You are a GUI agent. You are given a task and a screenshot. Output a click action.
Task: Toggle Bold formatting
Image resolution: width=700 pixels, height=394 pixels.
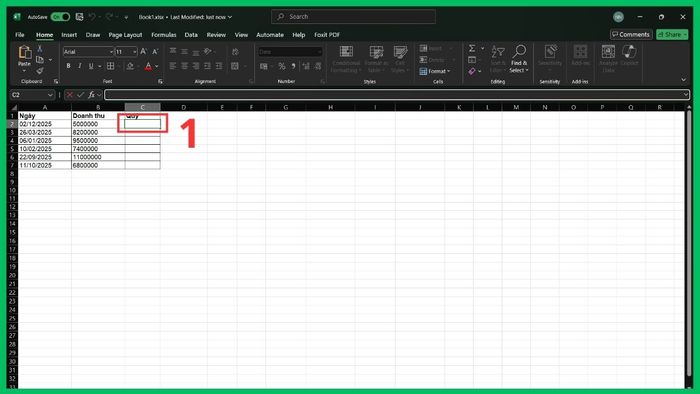(x=68, y=66)
